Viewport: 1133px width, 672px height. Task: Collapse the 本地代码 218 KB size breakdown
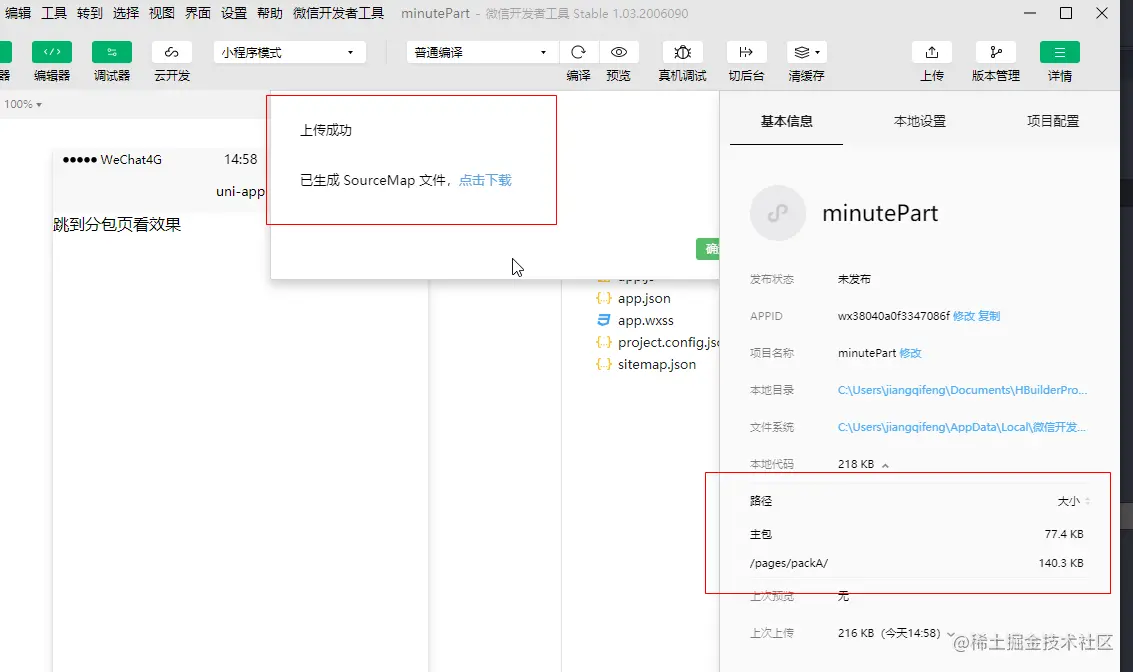click(x=885, y=465)
